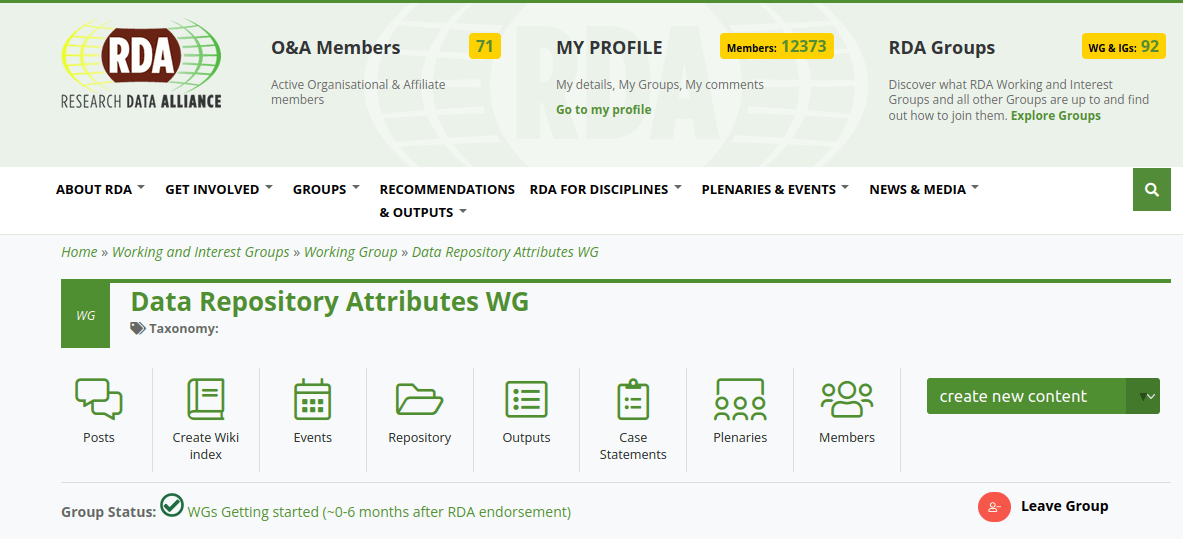Click the O&A Members heading

tap(336, 48)
